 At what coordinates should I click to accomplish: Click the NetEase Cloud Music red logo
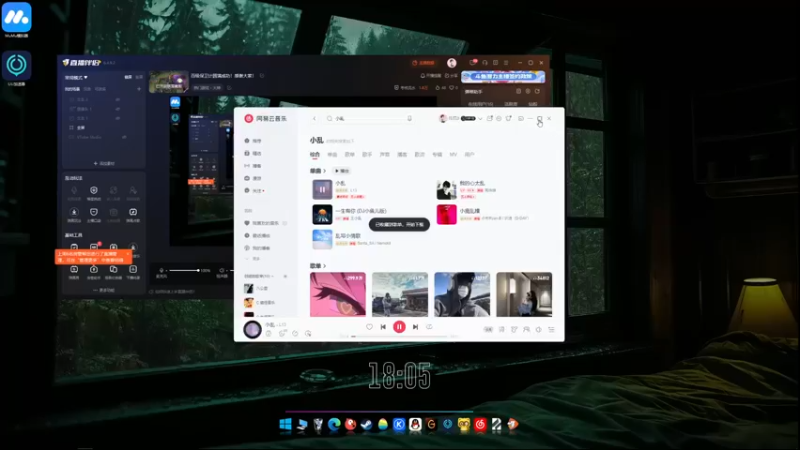point(248,118)
